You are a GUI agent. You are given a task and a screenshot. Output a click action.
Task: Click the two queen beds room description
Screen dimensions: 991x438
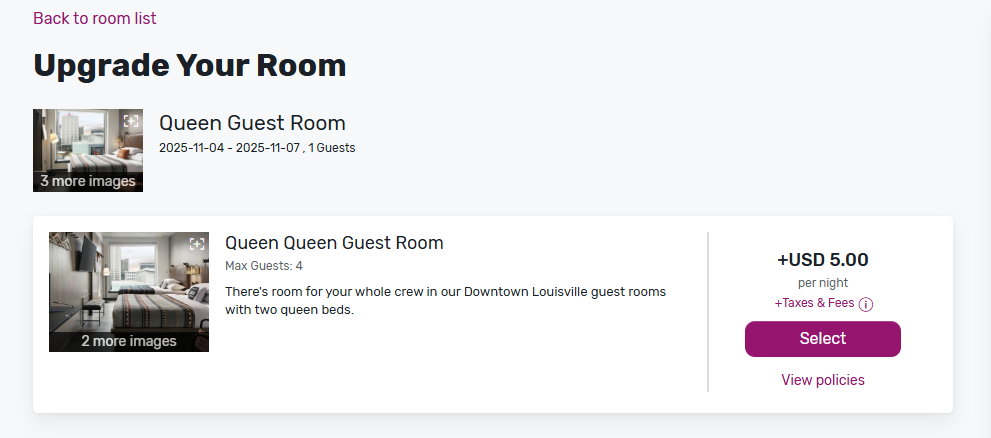click(445, 300)
